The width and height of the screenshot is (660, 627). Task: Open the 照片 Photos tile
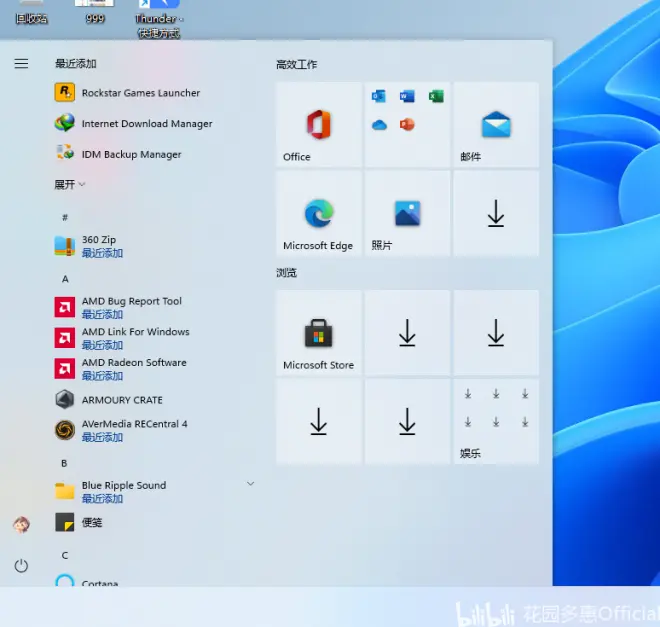pos(407,213)
